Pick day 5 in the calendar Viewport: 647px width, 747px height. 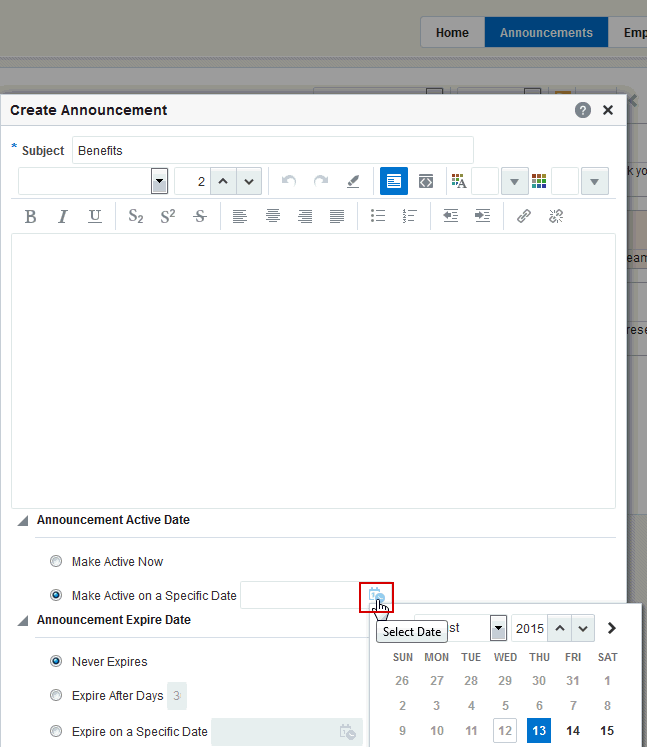click(x=505, y=705)
